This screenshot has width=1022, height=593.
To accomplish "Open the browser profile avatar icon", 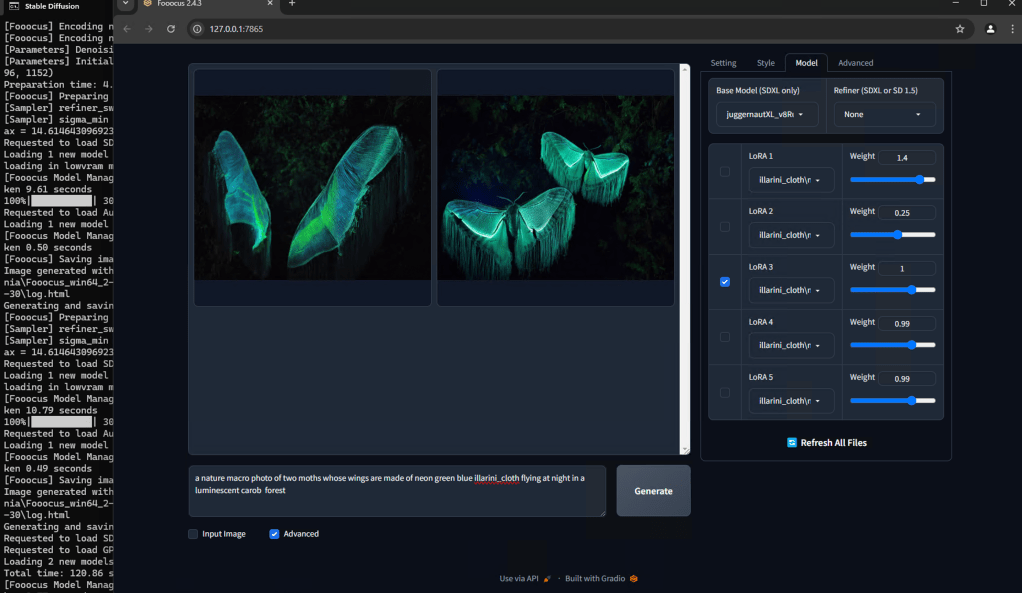I will point(990,29).
